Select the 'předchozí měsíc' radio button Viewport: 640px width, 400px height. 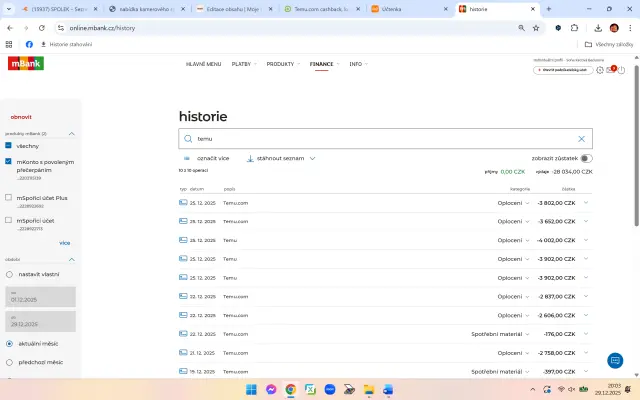coord(9,362)
